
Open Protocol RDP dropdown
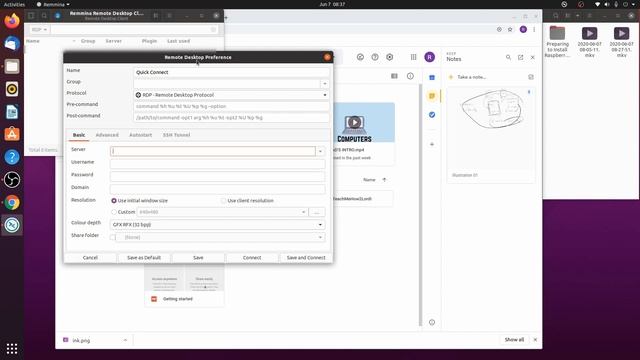click(x=231, y=95)
